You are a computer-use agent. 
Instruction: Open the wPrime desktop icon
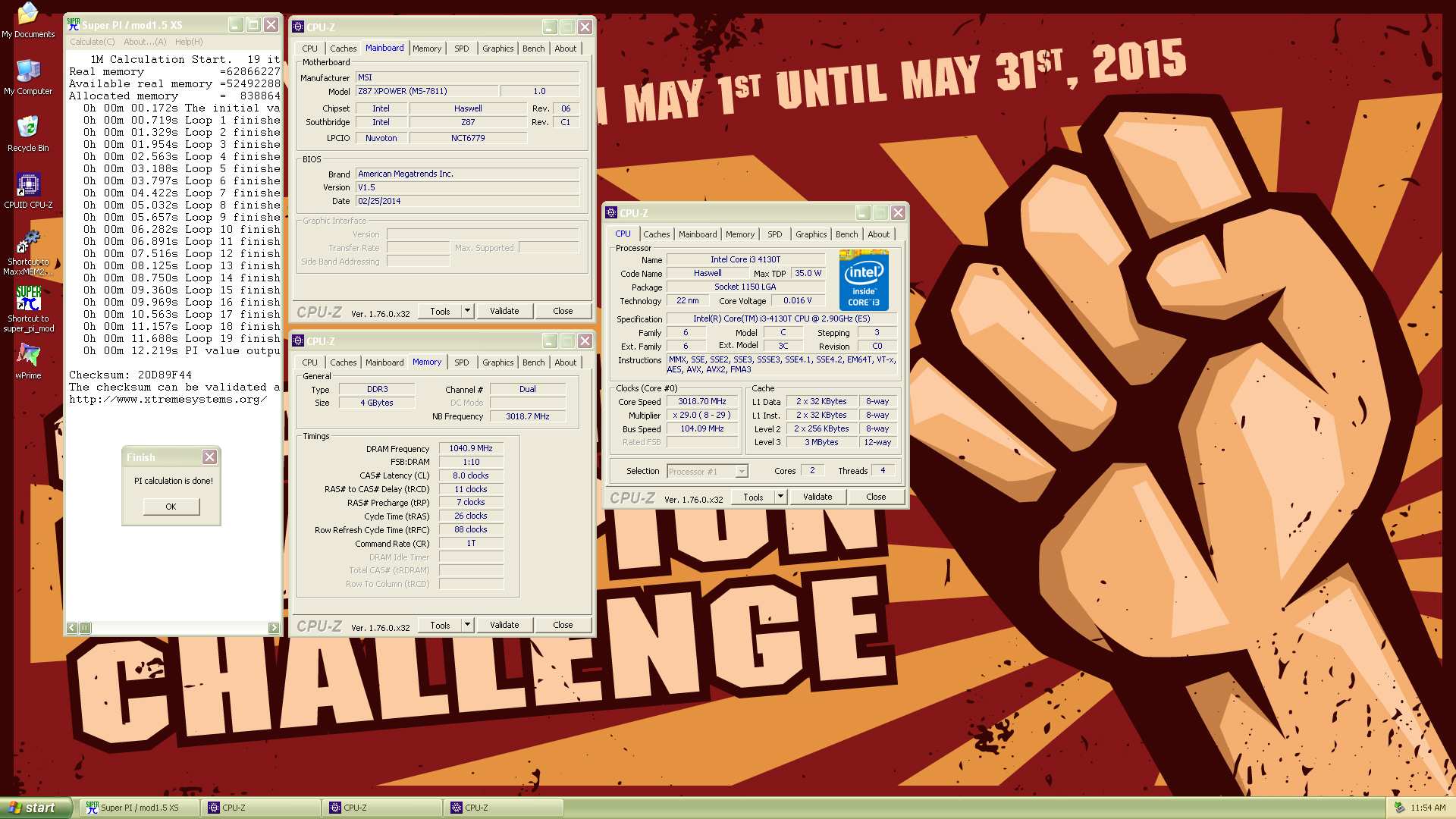click(28, 362)
